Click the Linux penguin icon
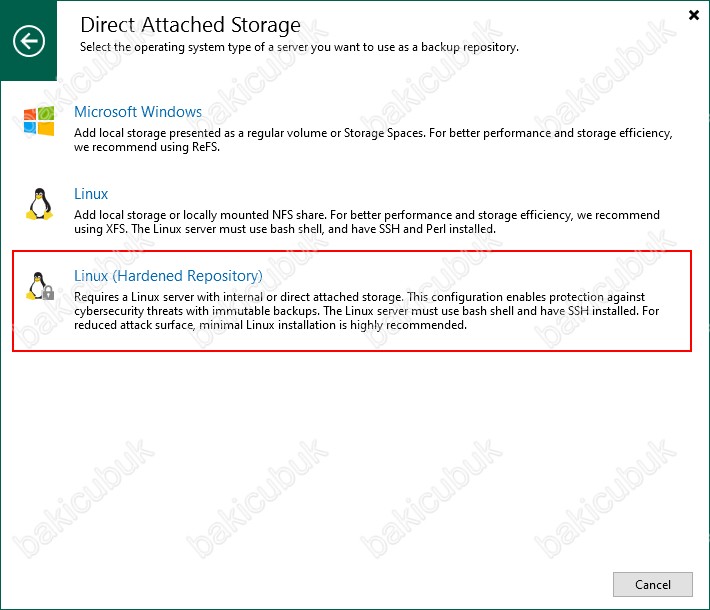This screenshot has width=710, height=610. click(39, 203)
